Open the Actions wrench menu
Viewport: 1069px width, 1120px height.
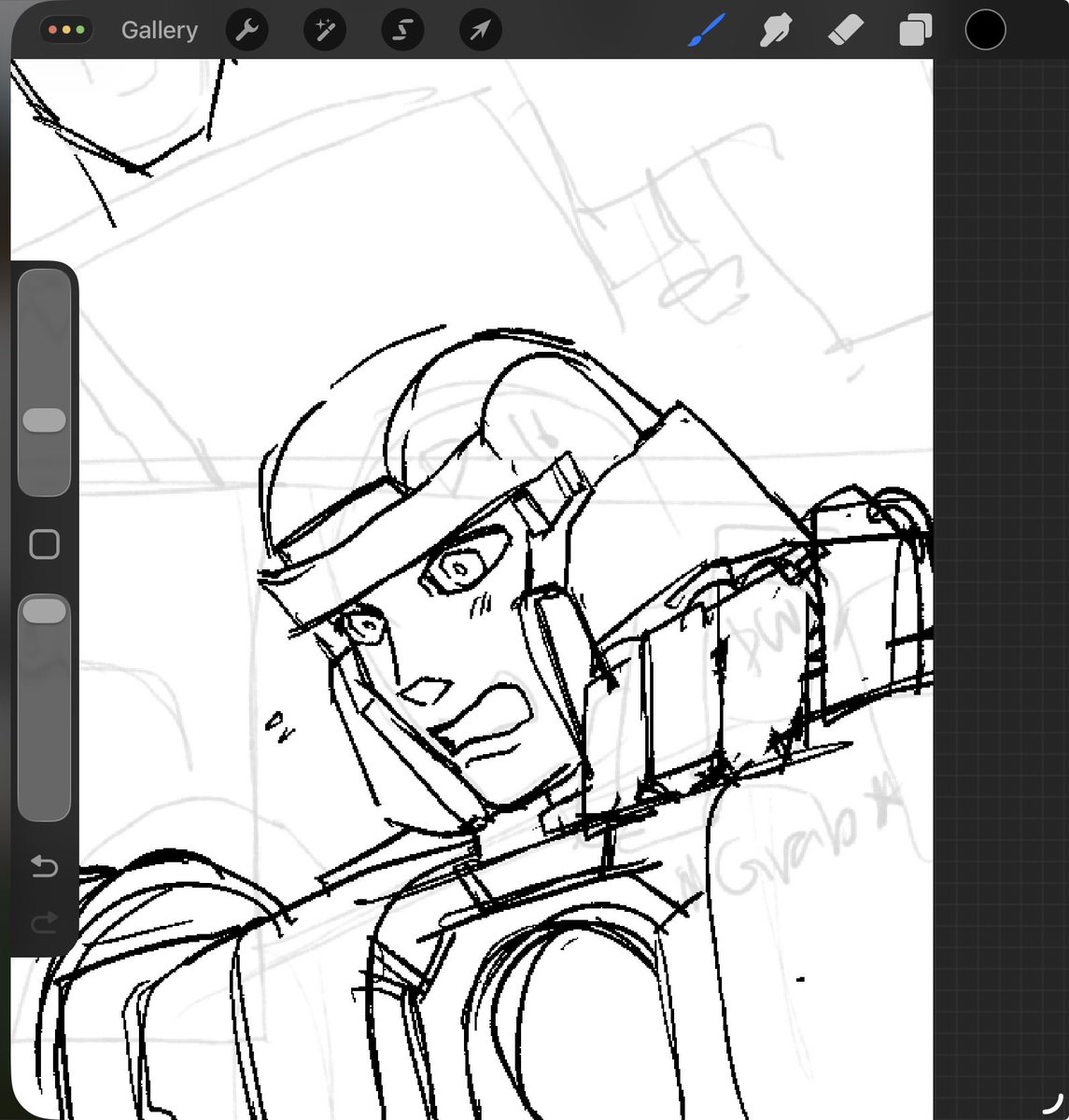[247, 30]
